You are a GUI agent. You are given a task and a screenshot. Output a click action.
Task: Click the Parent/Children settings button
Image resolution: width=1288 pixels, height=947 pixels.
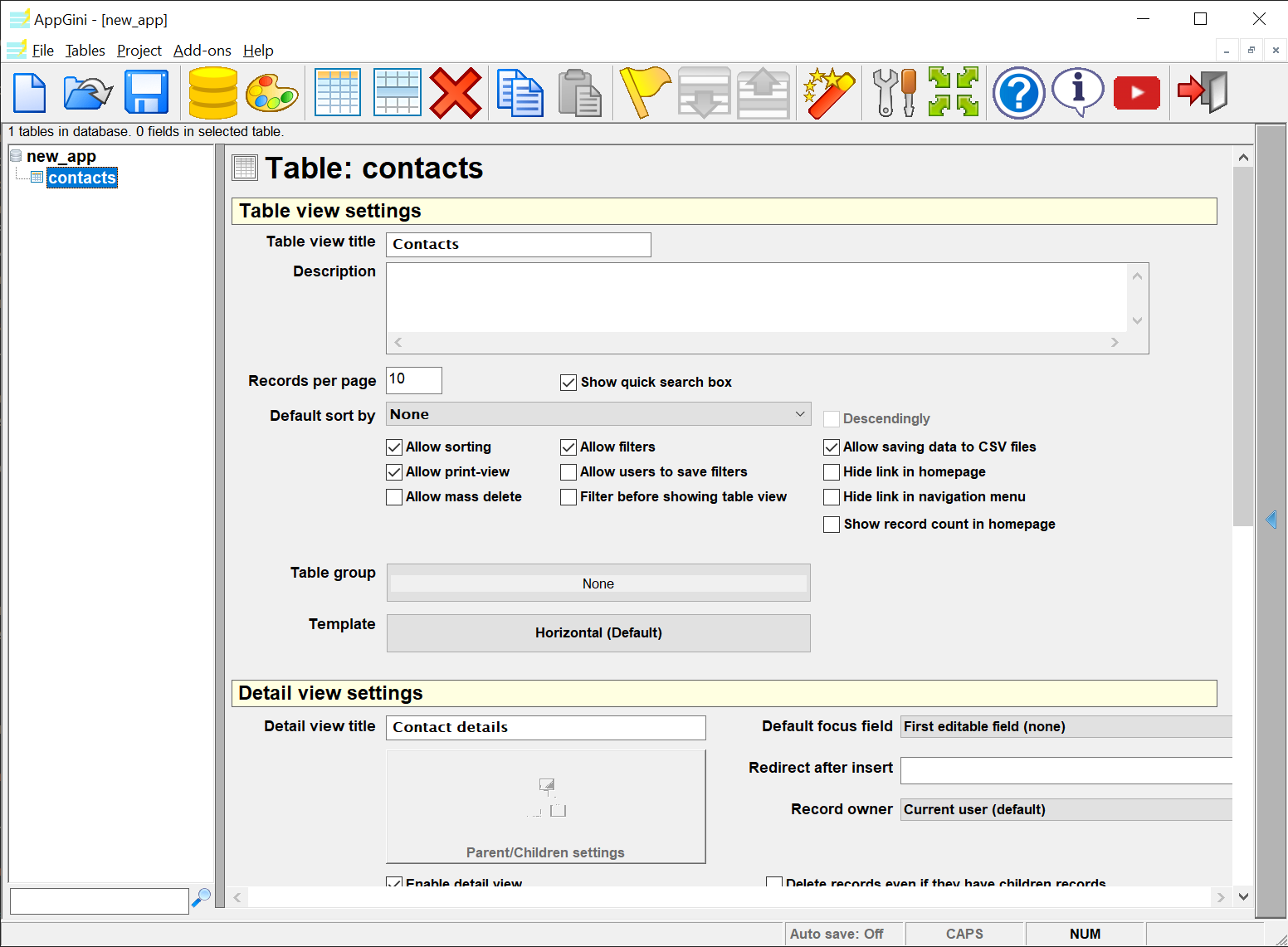coord(545,807)
